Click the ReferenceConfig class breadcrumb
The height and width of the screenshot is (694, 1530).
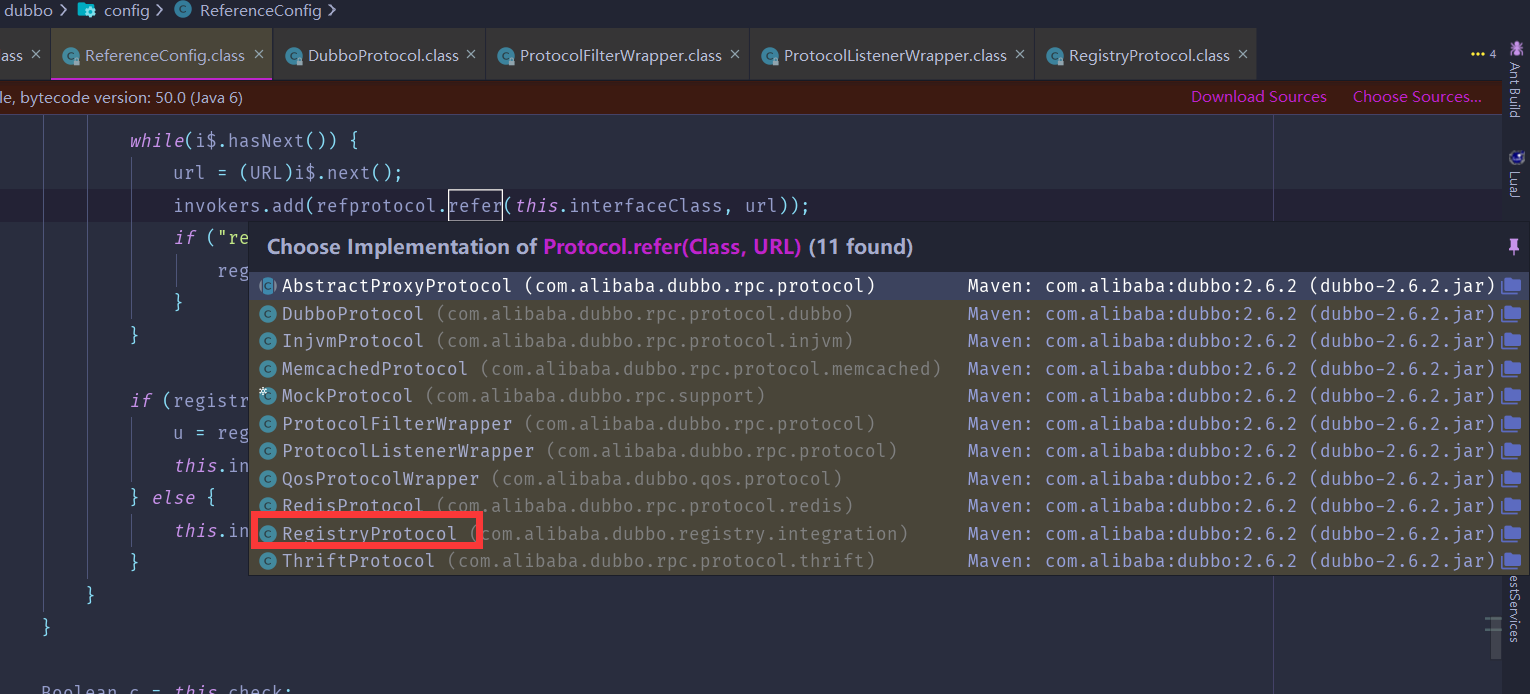coord(248,11)
